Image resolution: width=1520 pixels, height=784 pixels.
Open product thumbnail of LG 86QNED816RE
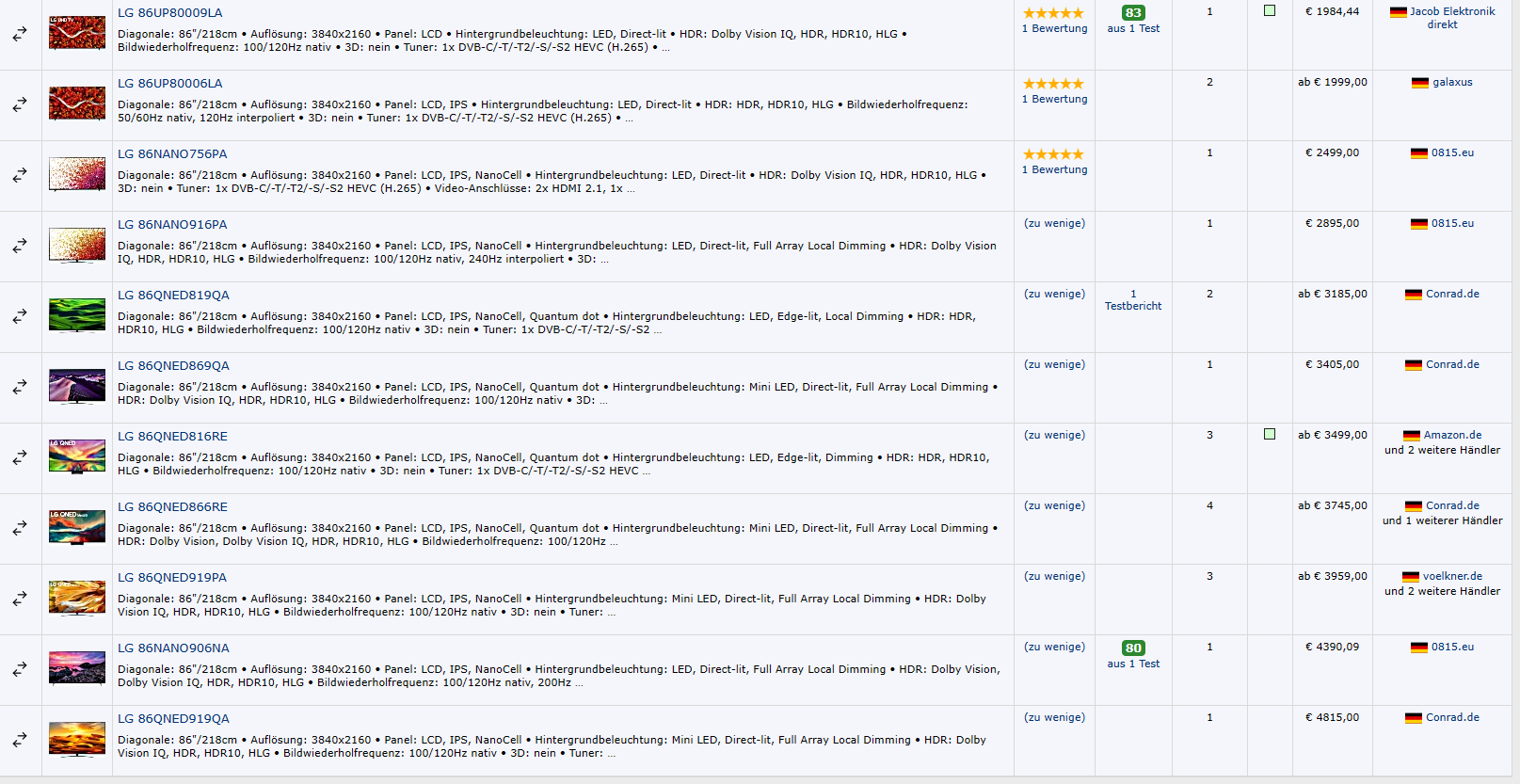pos(77,456)
